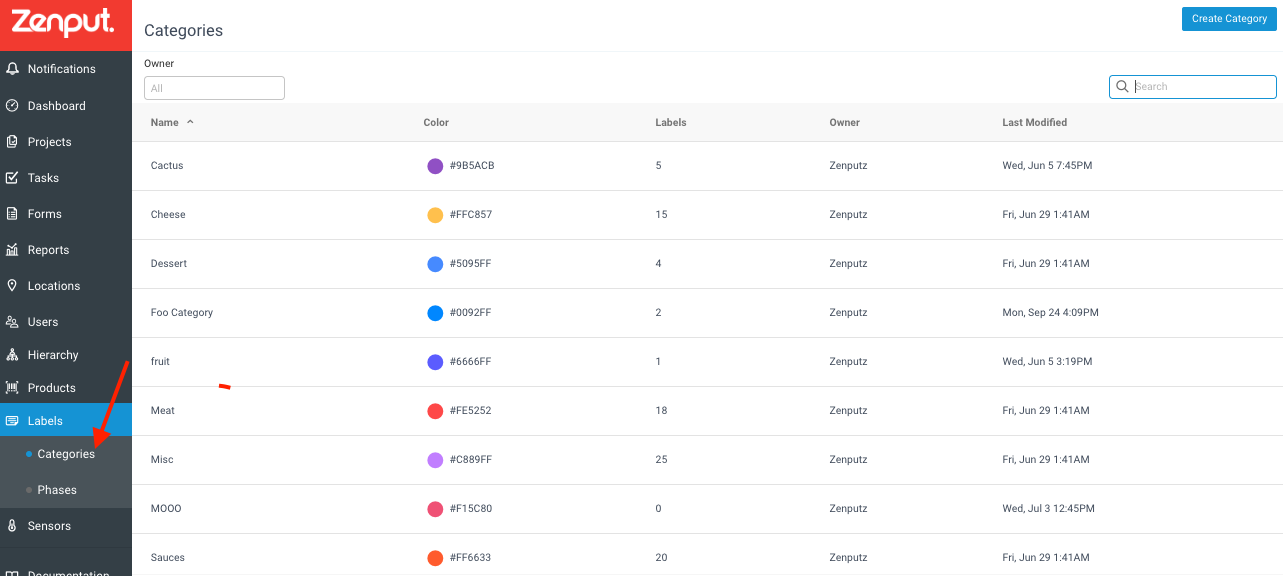1283x576 pixels.
Task: Open the Forms menu item
Action: point(66,214)
